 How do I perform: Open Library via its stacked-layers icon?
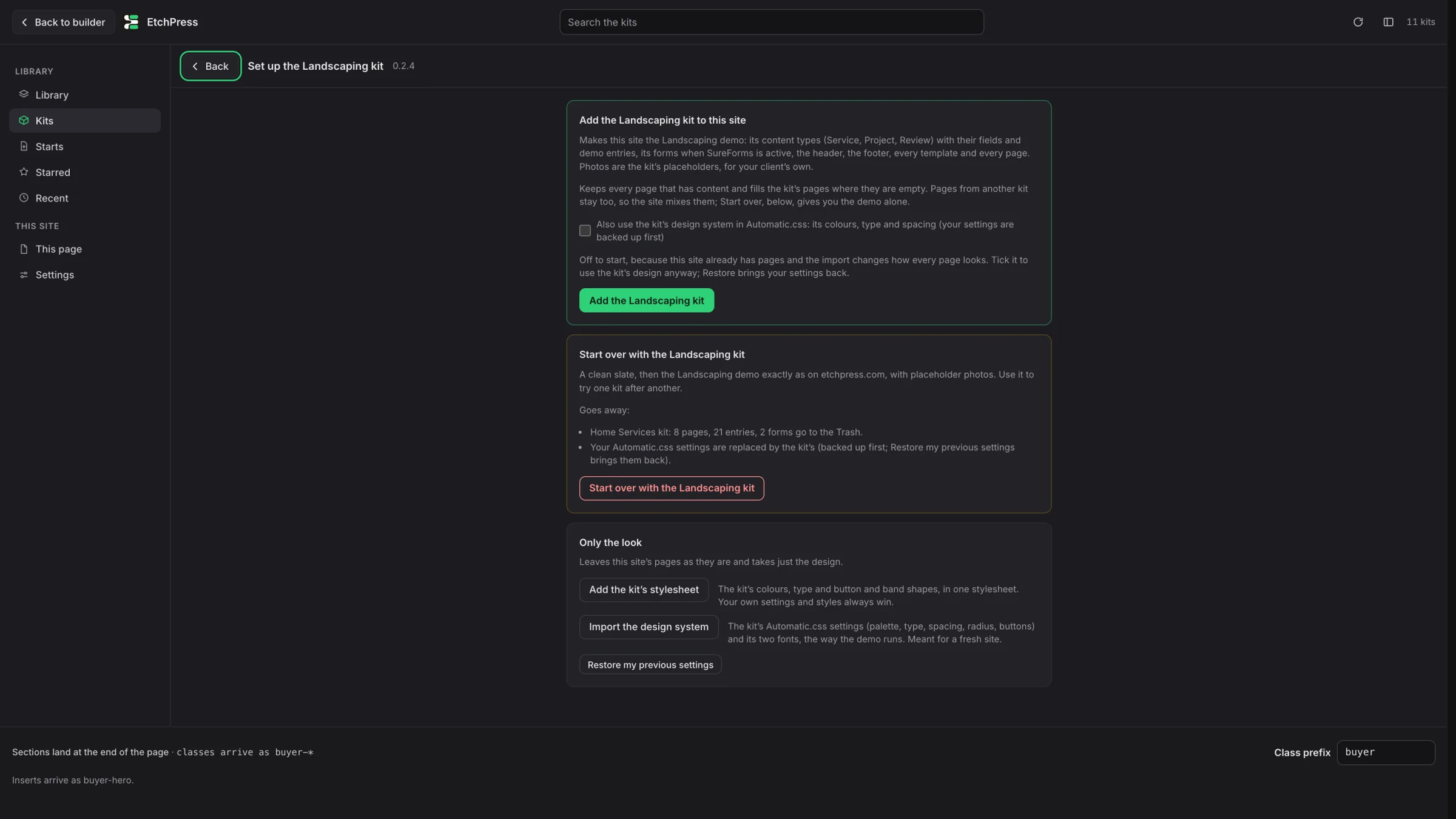click(x=24, y=94)
